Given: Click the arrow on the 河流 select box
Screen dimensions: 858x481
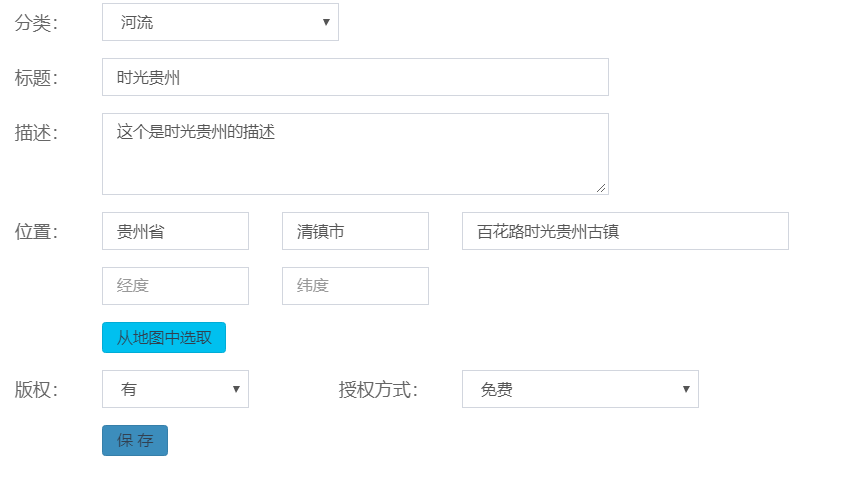Looking at the screenshot, I should tap(326, 22).
